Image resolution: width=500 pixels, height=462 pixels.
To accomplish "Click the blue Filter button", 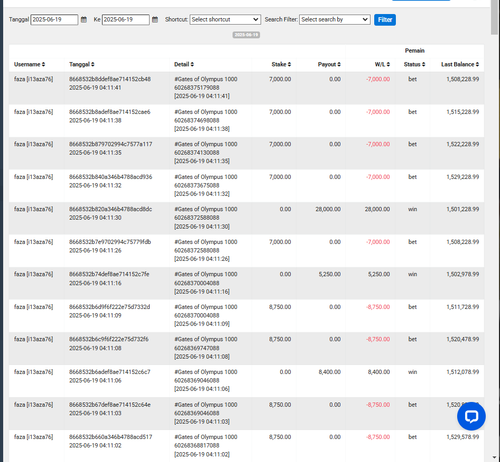I will coord(385,20).
